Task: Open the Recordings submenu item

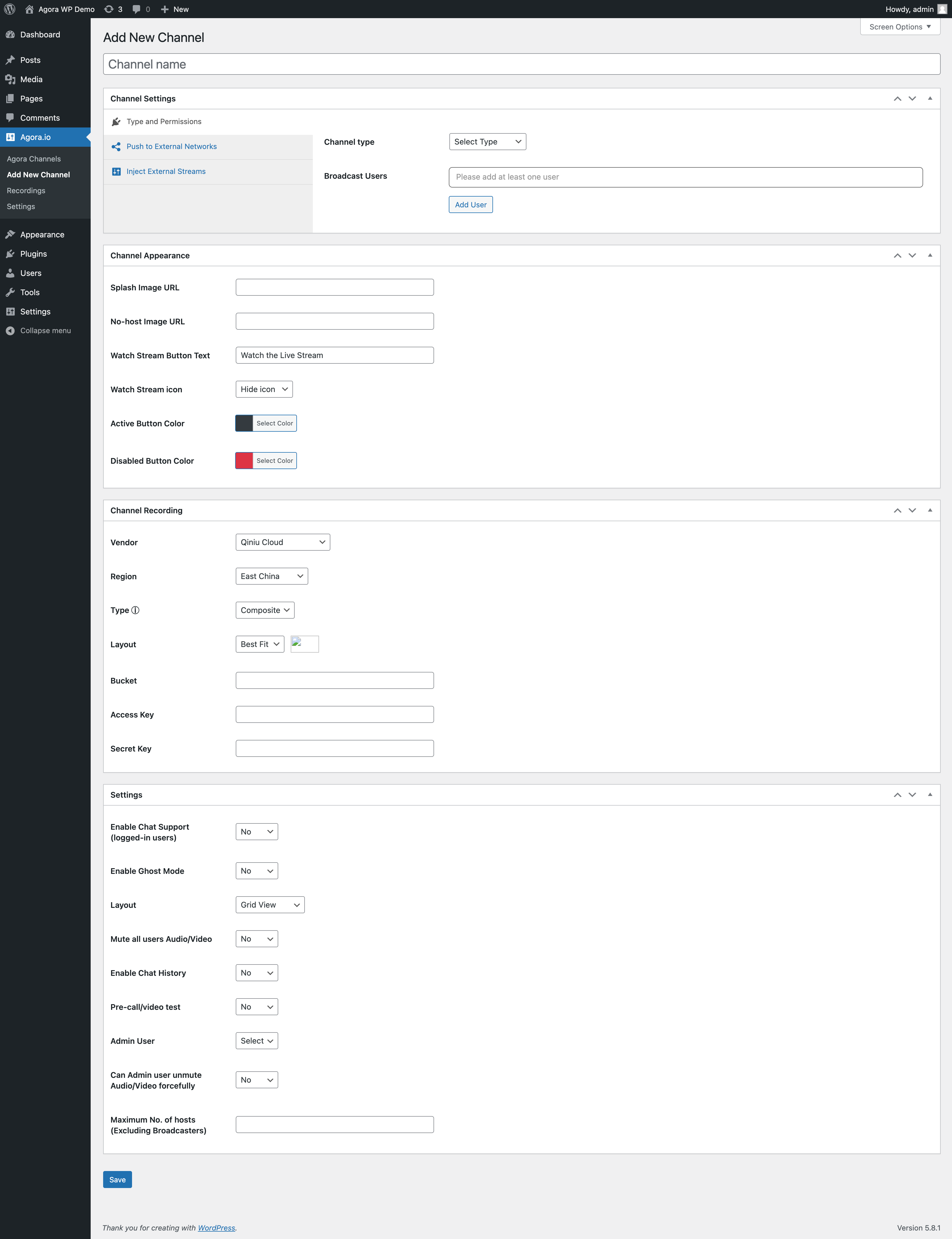Action: pos(26,190)
